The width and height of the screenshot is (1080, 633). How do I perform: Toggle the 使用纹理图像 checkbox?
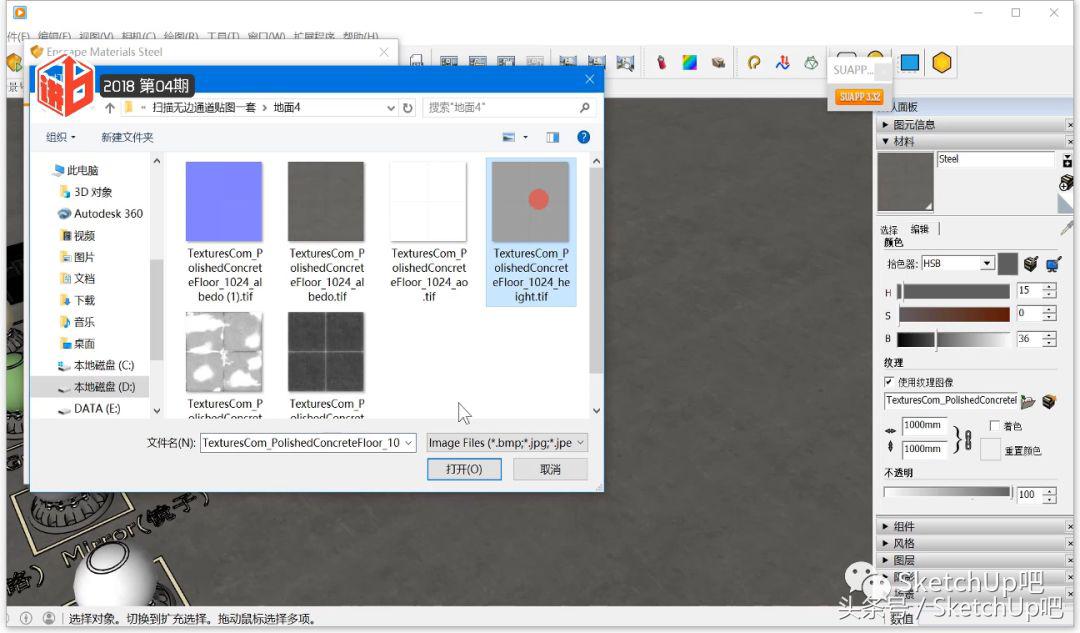click(x=889, y=382)
